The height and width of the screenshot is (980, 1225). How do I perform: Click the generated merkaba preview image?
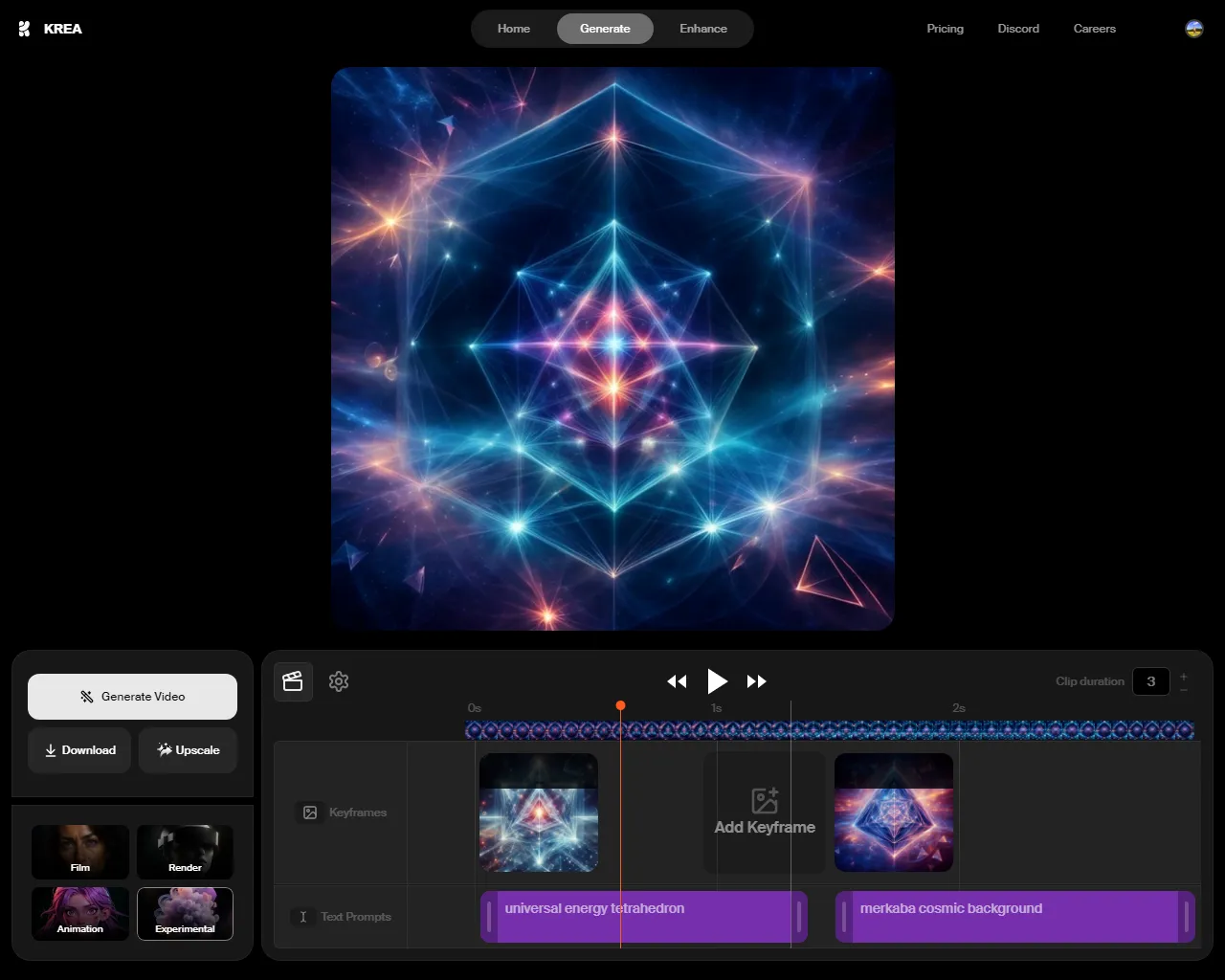pos(612,348)
